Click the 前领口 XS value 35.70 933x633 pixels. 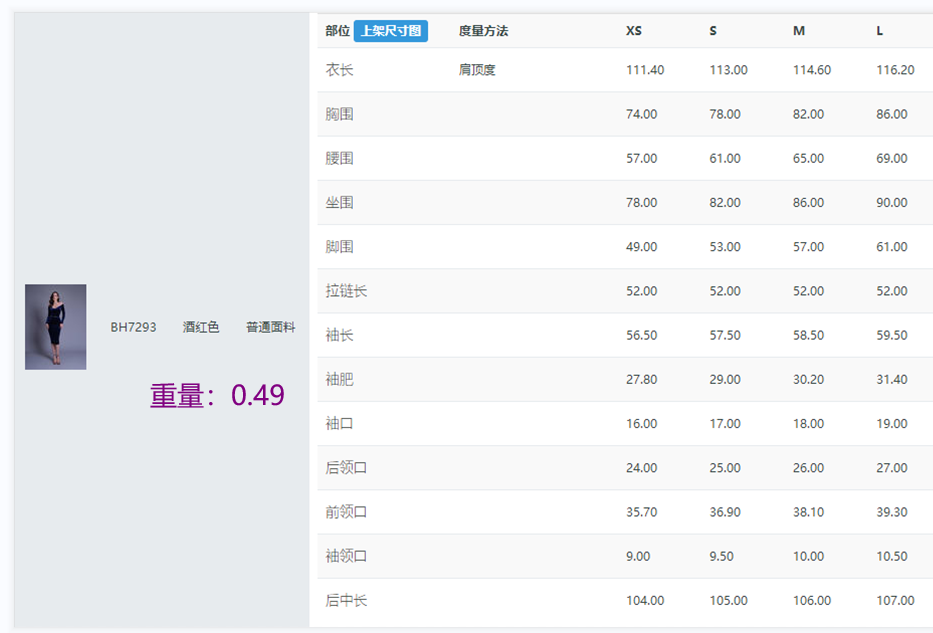(641, 512)
